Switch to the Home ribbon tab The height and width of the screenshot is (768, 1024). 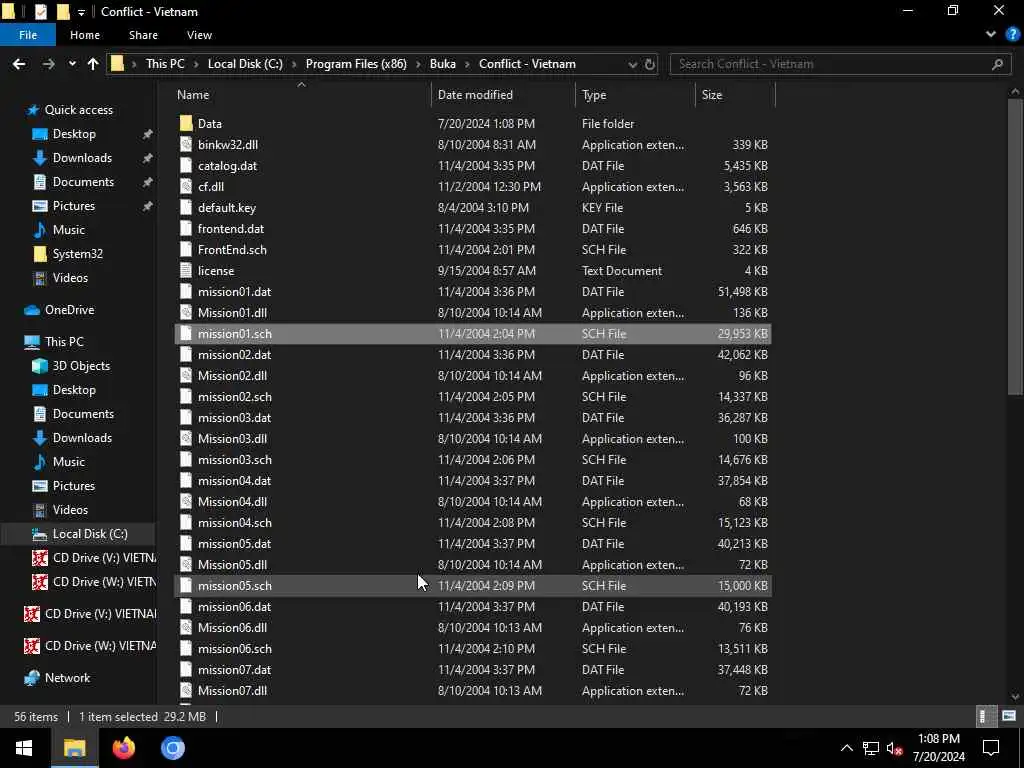[x=85, y=35]
